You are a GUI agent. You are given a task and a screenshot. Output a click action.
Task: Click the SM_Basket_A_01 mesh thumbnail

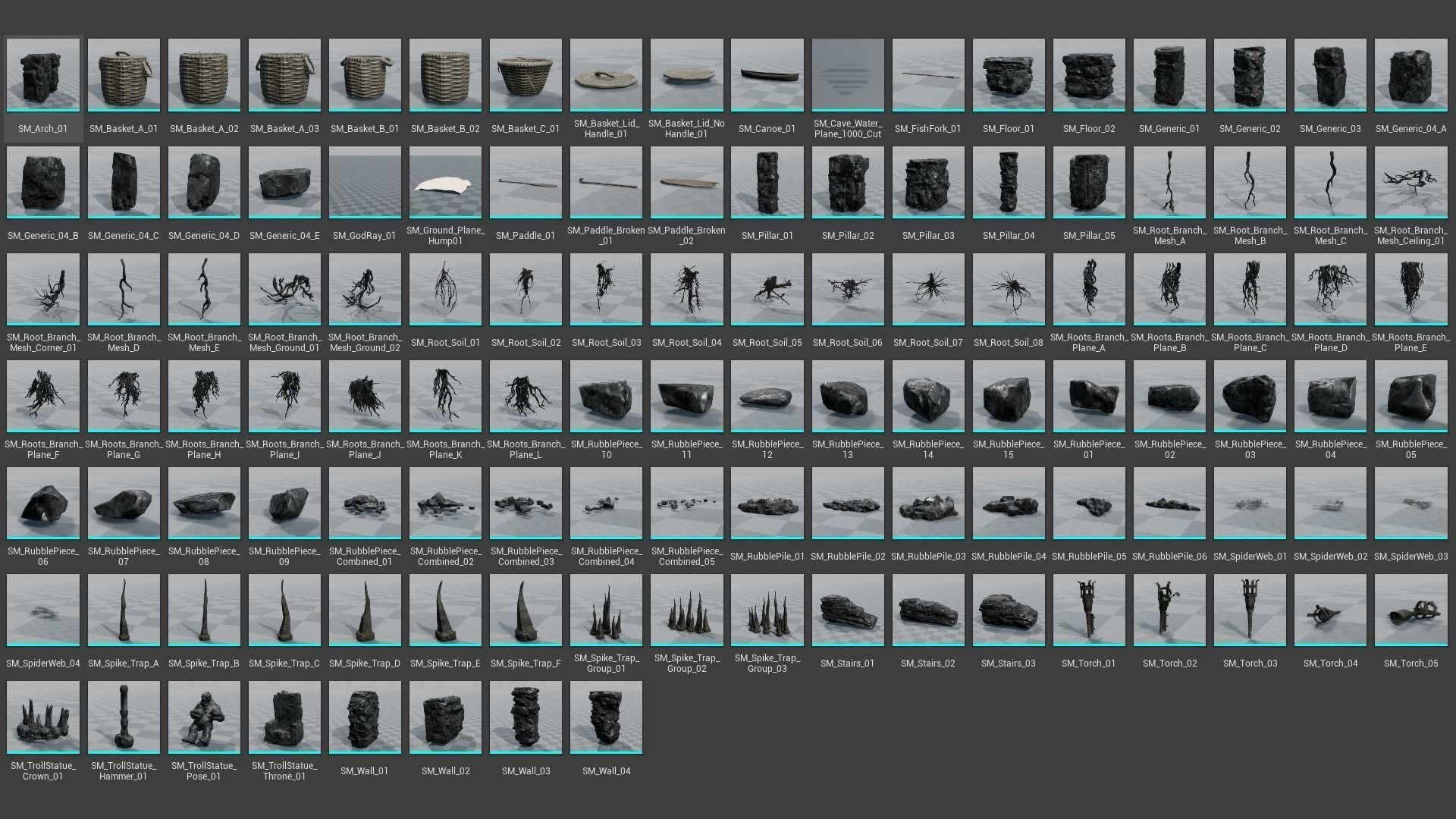(x=124, y=75)
